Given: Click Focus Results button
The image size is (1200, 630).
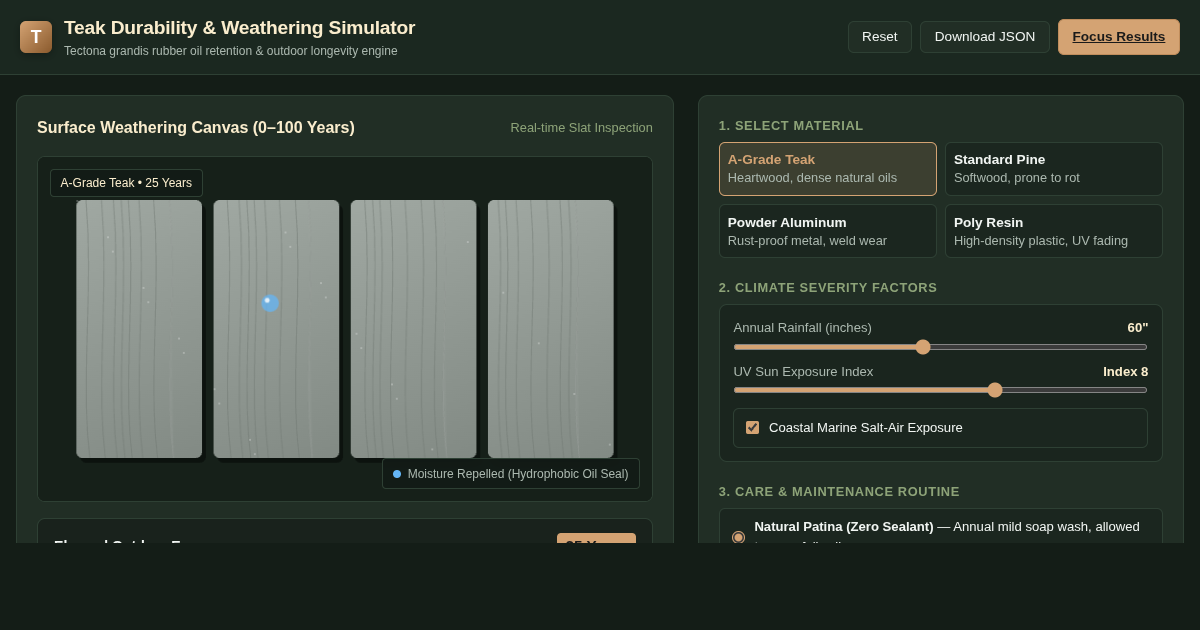Looking at the screenshot, I should click(x=1119, y=37).
